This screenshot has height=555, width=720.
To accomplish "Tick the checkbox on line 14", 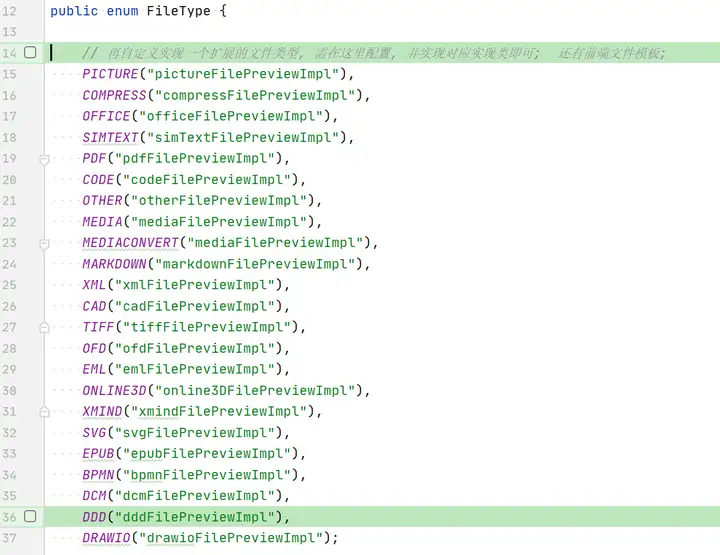I will [x=30, y=52].
